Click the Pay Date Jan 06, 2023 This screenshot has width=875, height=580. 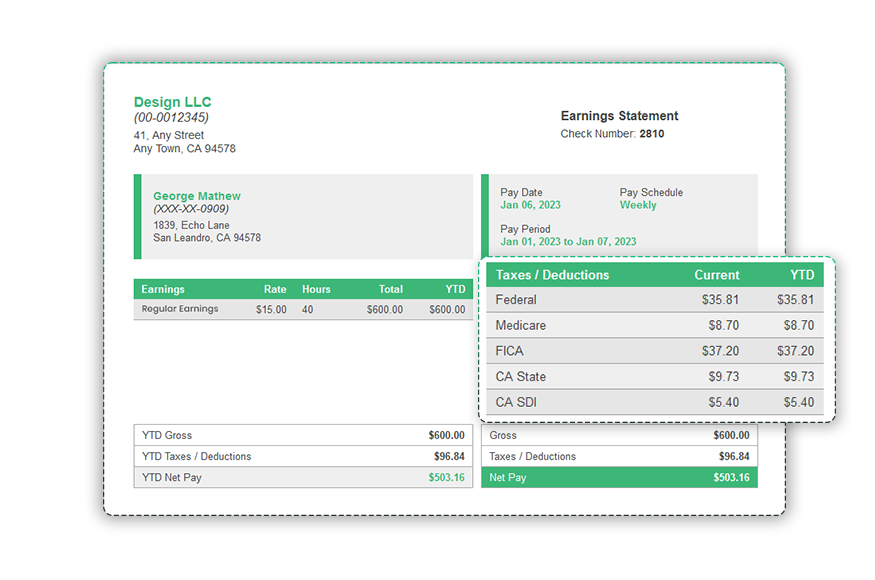pyautogui.click(x=531, y=204)
